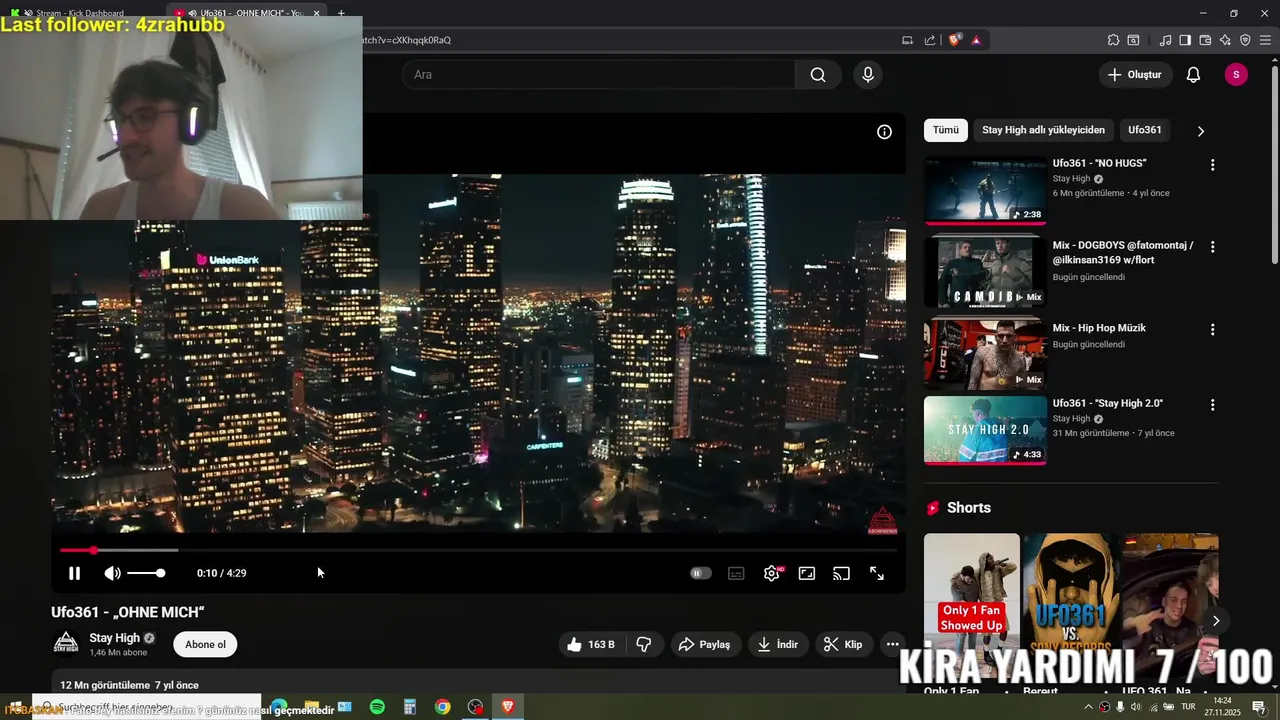1280x720 pixels.
Task: Seek using the red video progress bar
Action: [478, 550]
